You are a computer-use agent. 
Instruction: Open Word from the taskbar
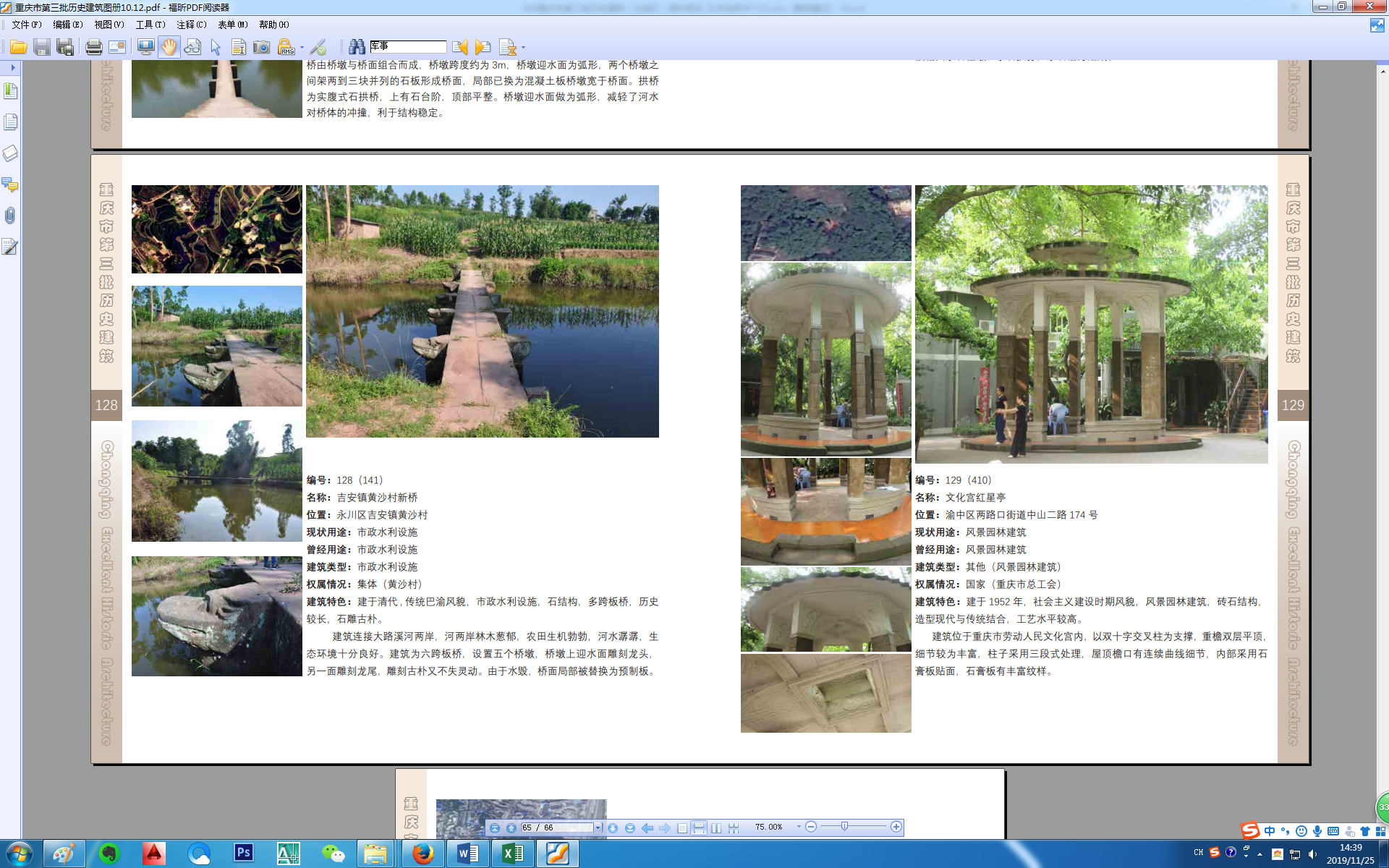pos(468,854)
